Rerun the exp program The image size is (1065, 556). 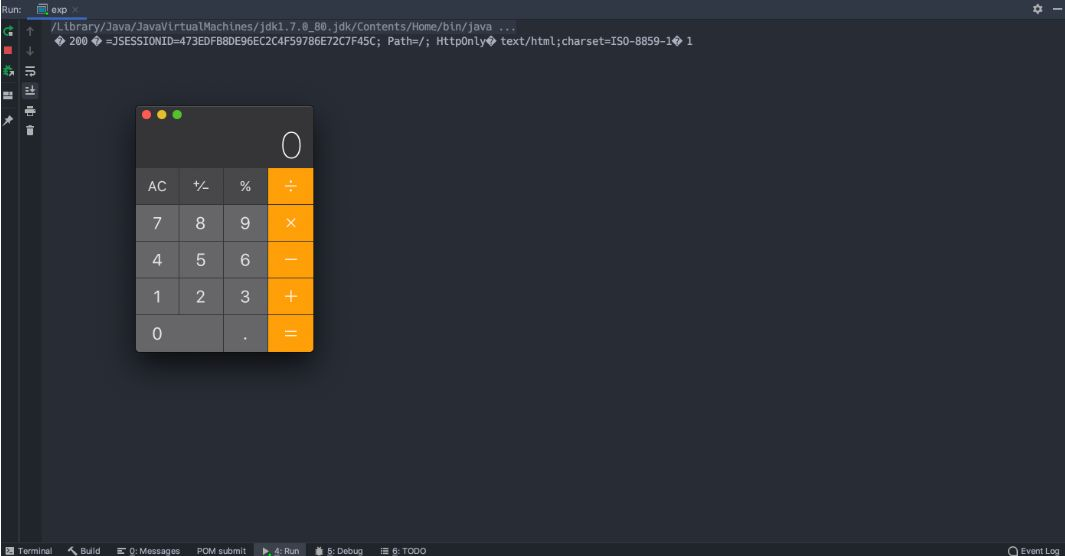pyautogui.click(x=8, y=32)
